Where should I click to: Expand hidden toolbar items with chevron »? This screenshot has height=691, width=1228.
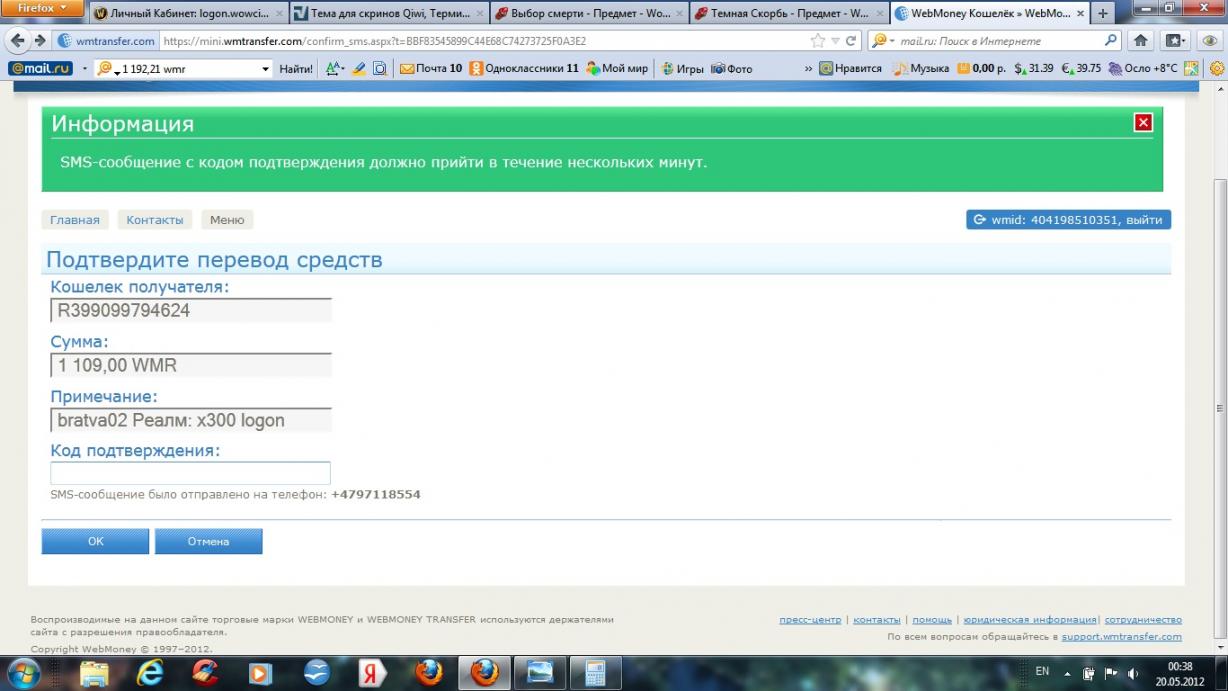coord(808,69)
